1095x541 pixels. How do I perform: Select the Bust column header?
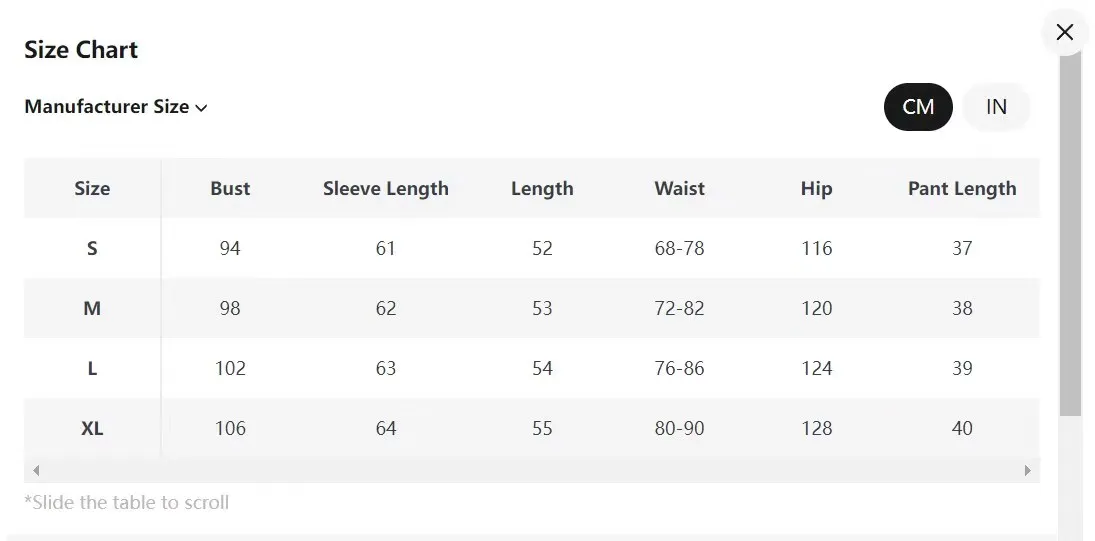point(230,188)
